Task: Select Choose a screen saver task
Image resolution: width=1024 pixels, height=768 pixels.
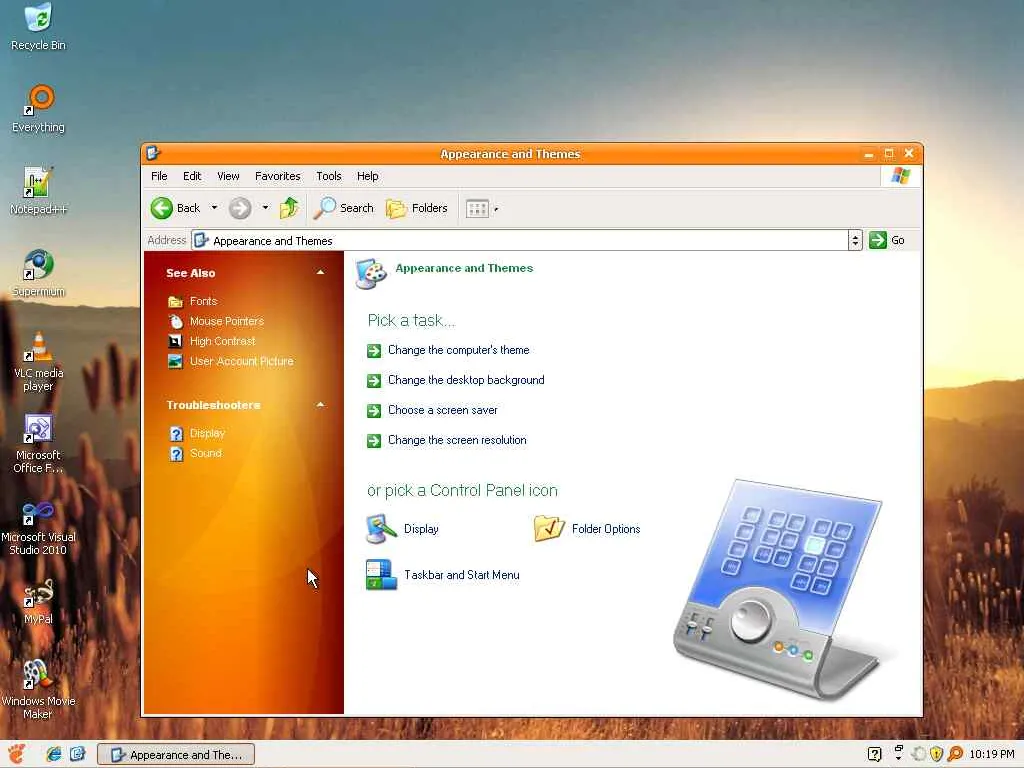Action: pos(442,410)
